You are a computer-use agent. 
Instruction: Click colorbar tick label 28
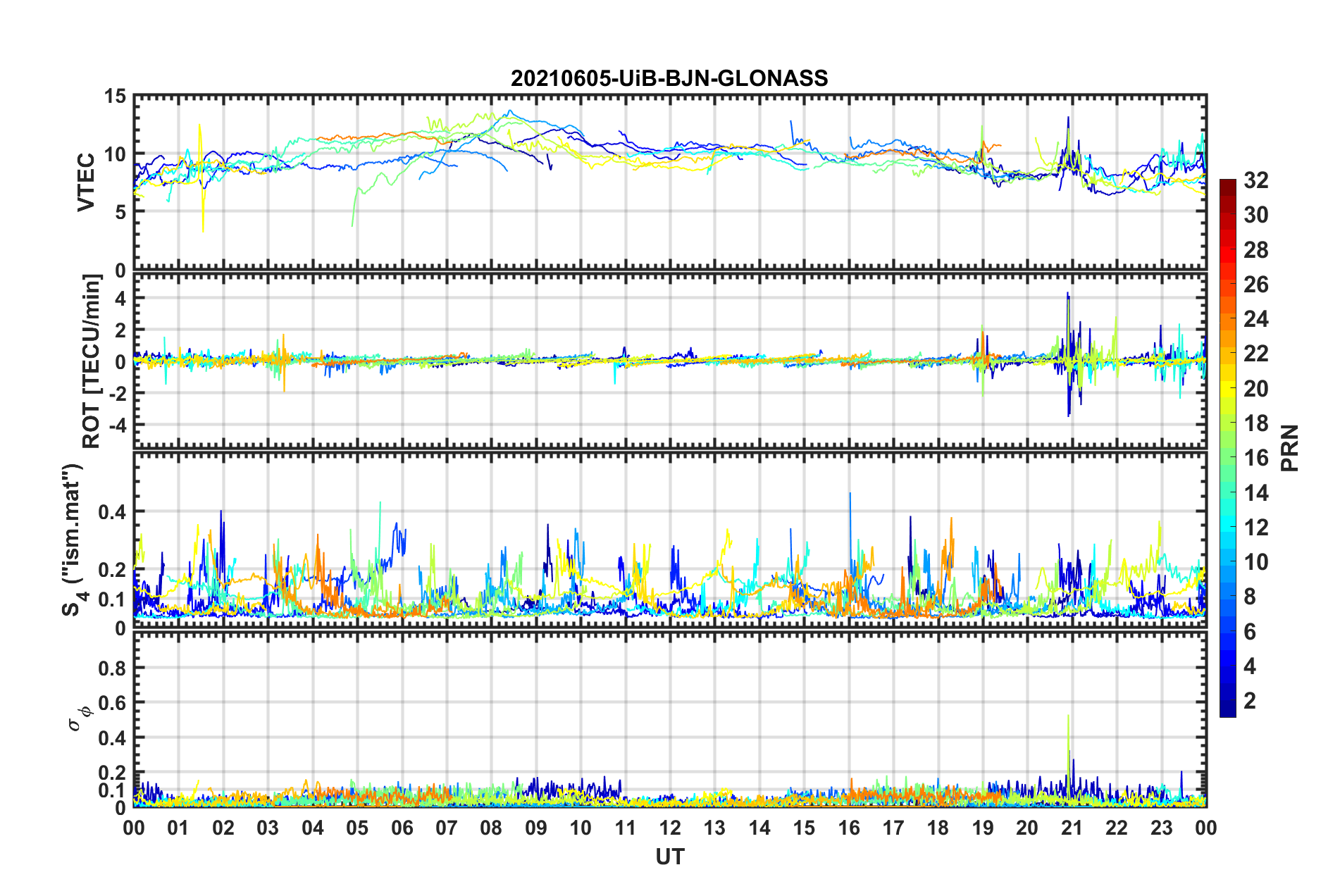1255,250
